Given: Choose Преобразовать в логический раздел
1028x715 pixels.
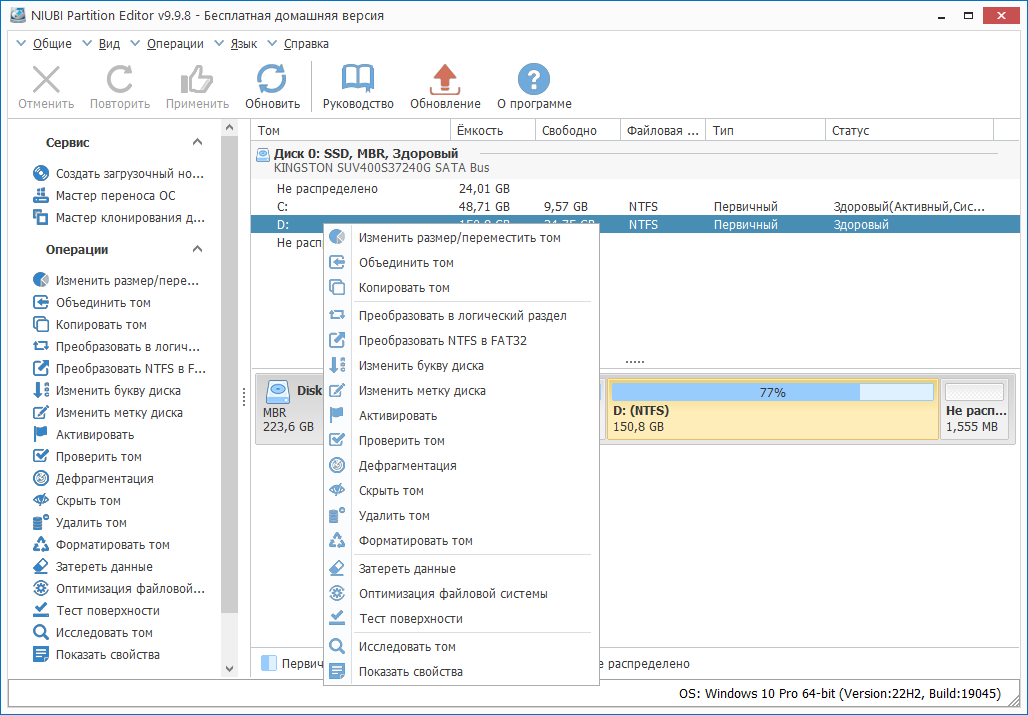Looking at the screenshot, I should [x=462, y=315].
